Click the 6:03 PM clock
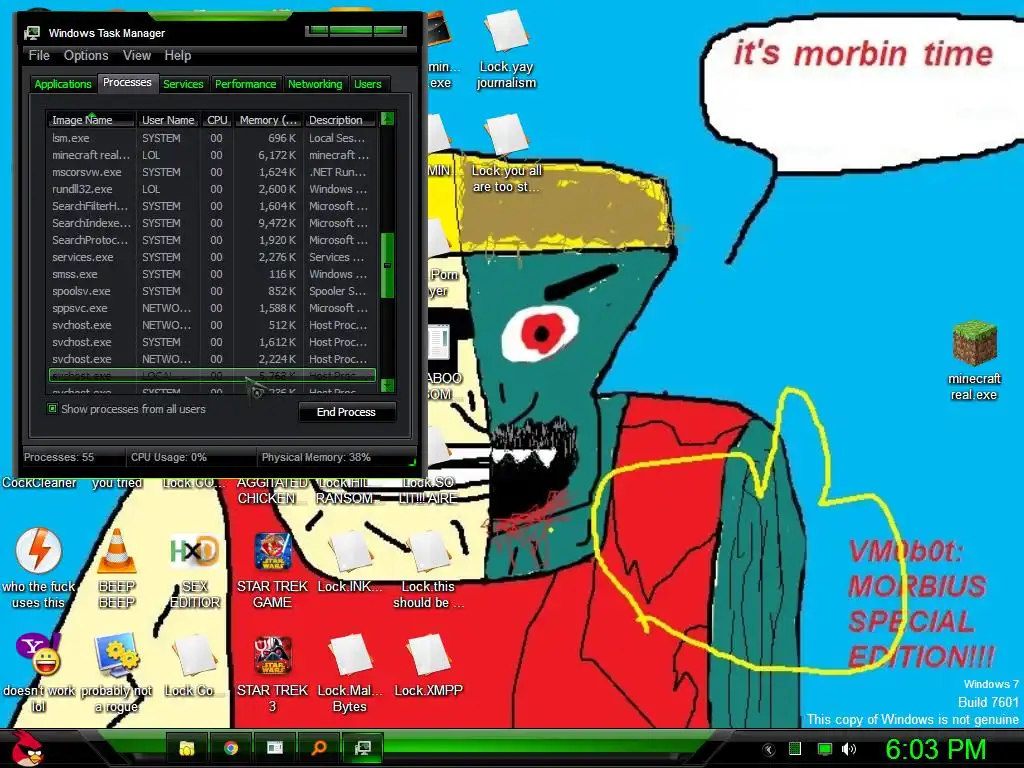This screenshot has height=768, width=1024. pos(935,750)
